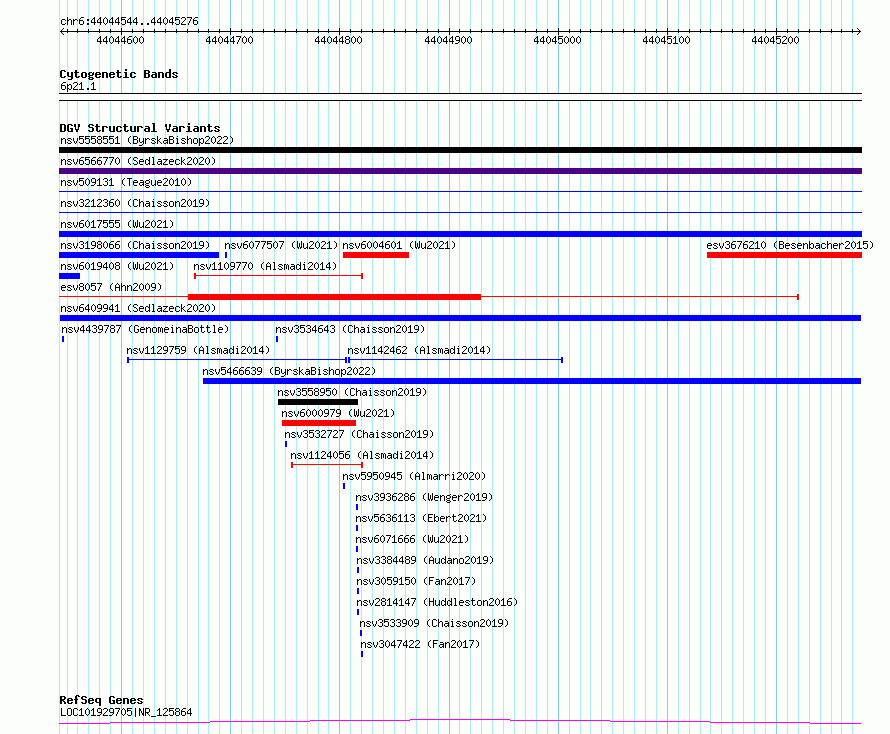This screenshot has height=734, width=890.
Task: Click the nsv6004601 (Wu2021) label
Action: point(399,245)
